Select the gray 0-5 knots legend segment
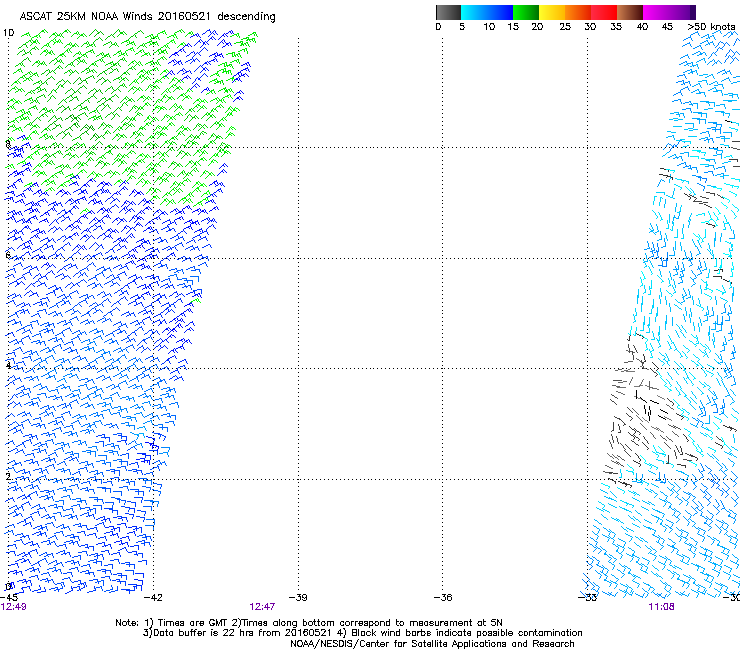740x650 pixels. coord(448,12)
